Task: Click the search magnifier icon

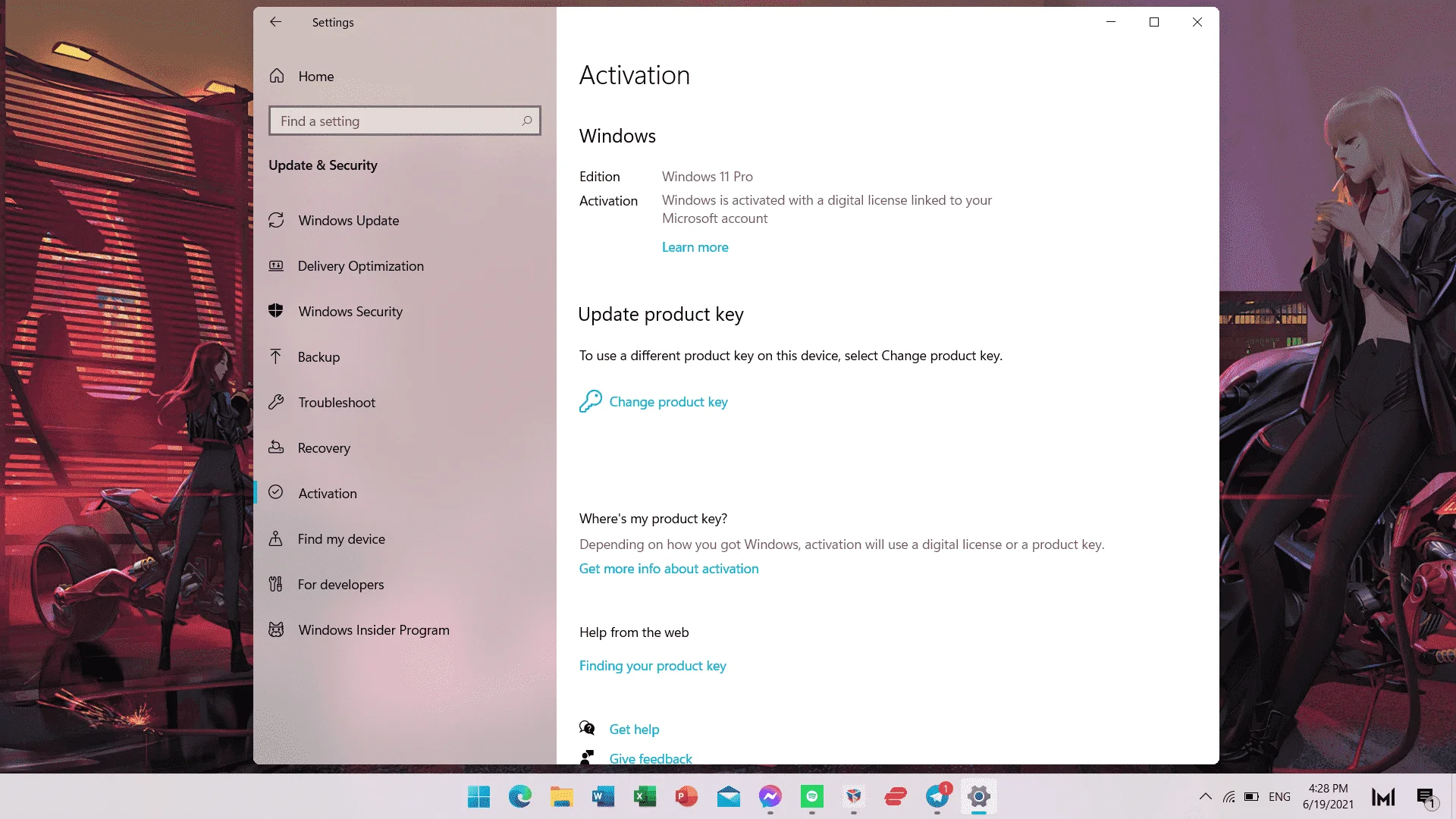Action: click(526, 121)
